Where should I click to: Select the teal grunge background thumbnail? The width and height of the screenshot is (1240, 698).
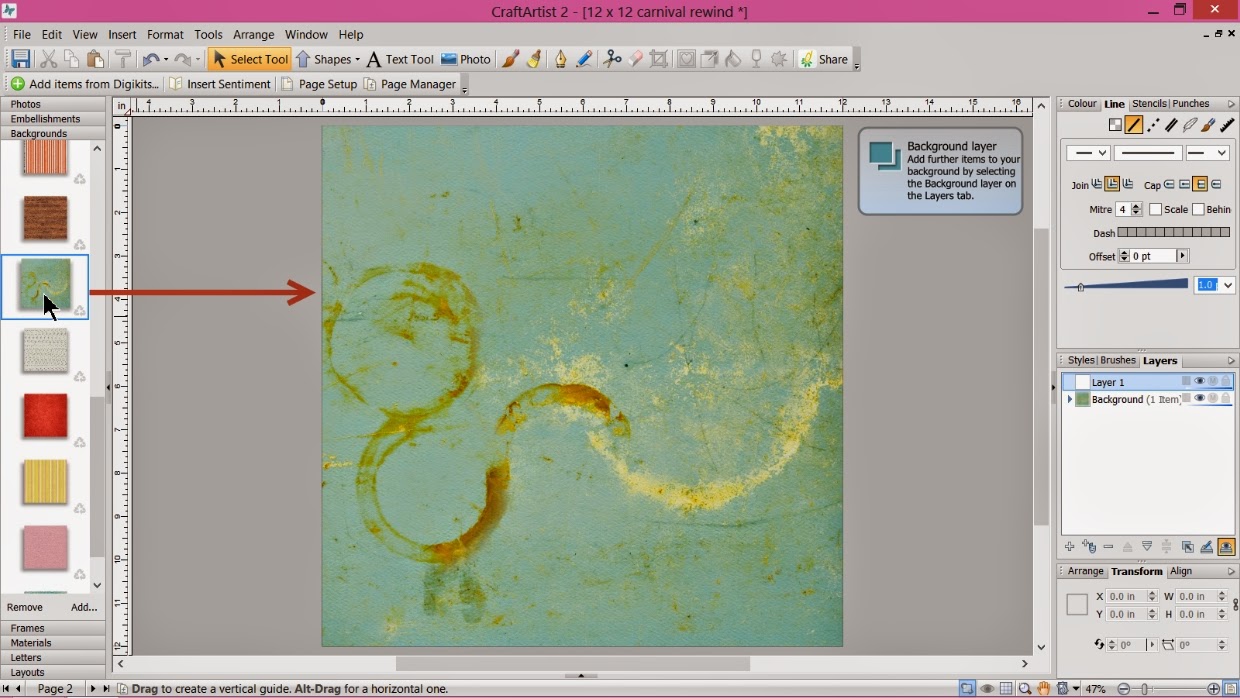[45, 285]
